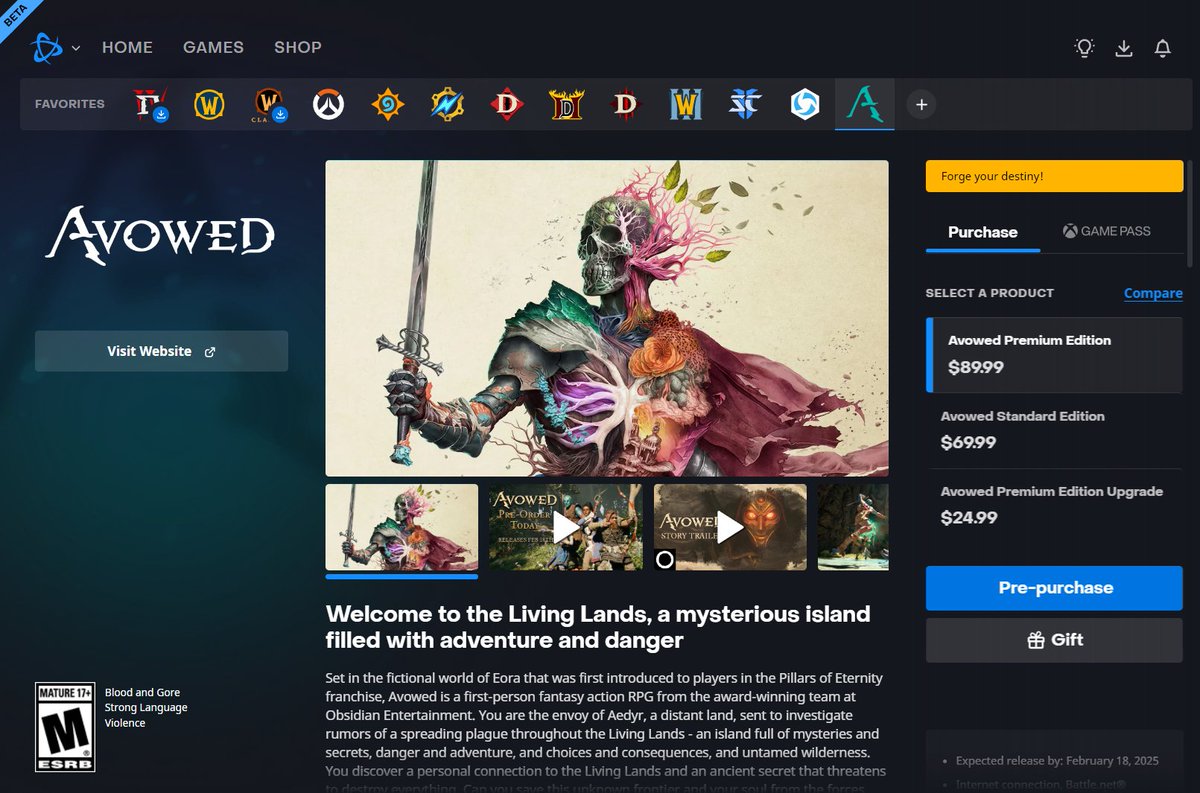Select the Warcraft Rumble lightning gear icon
This screenshot has height=793, width=1200.
coord(447,104)
